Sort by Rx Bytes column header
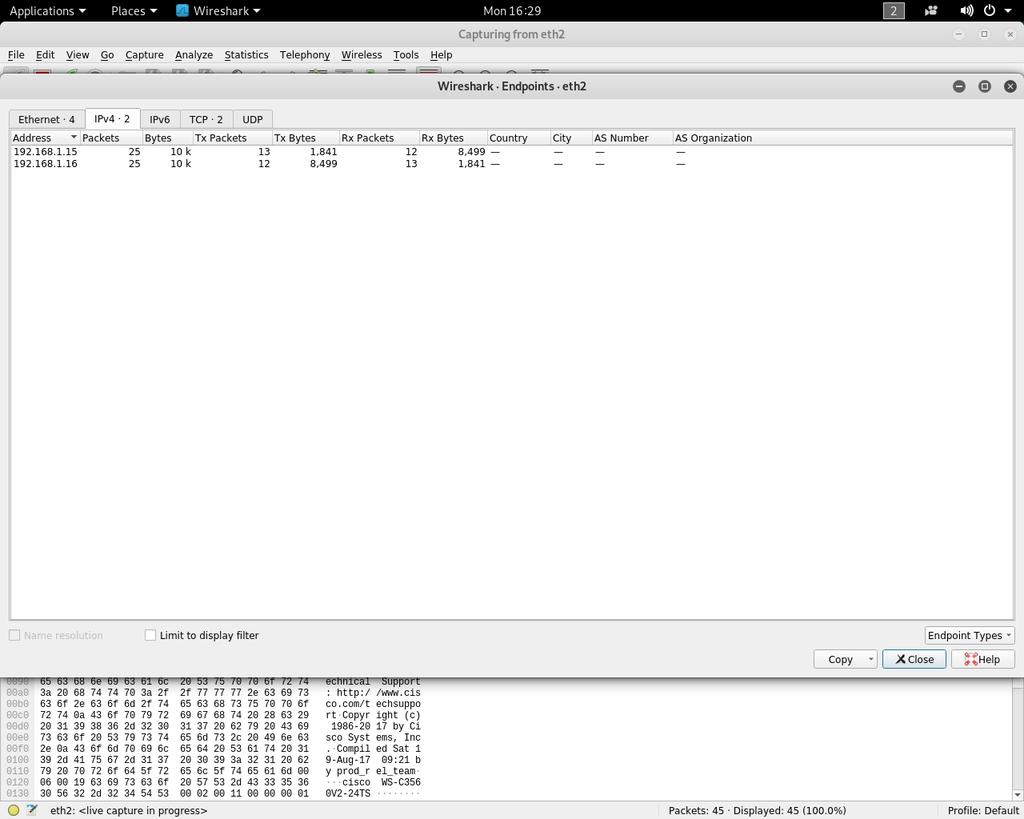 tap(453, 138)
